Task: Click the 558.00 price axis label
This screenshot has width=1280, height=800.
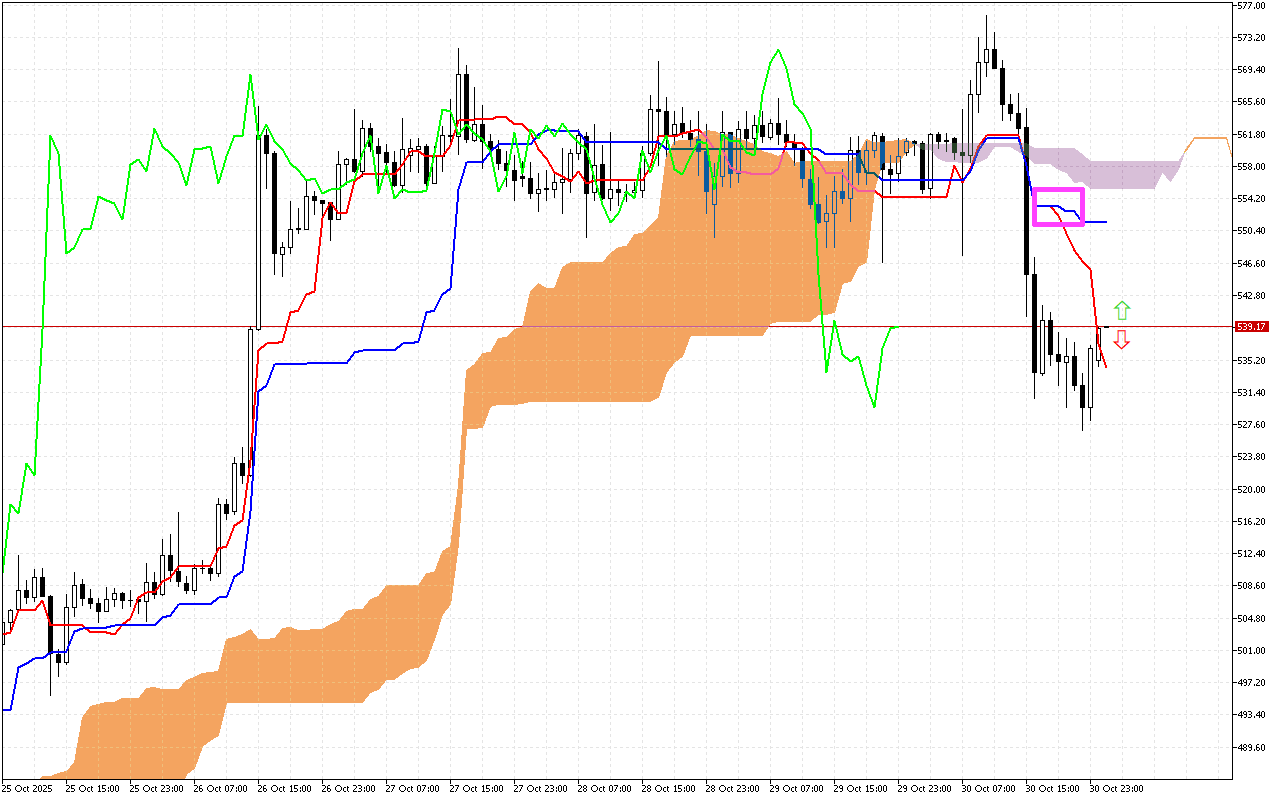Action: click(1252, 166)
